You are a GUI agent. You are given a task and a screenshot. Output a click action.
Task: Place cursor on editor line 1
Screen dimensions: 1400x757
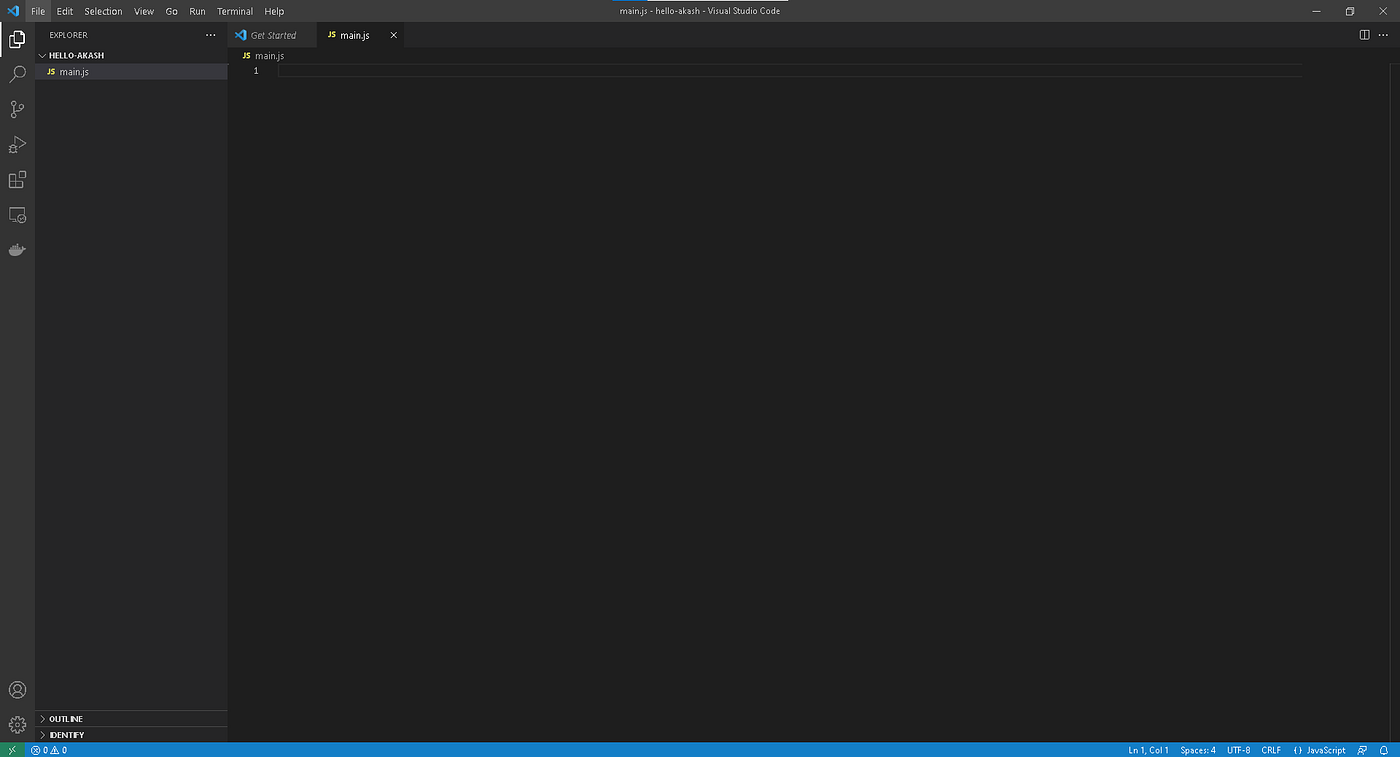coord(790,71)
